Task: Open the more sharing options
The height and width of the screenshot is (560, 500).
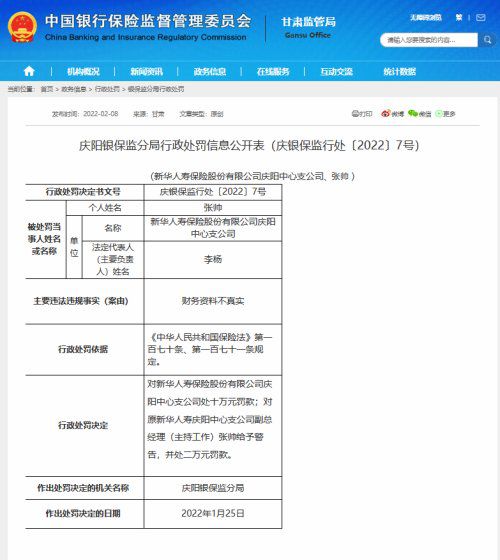Action: click(x=445, y=114)
